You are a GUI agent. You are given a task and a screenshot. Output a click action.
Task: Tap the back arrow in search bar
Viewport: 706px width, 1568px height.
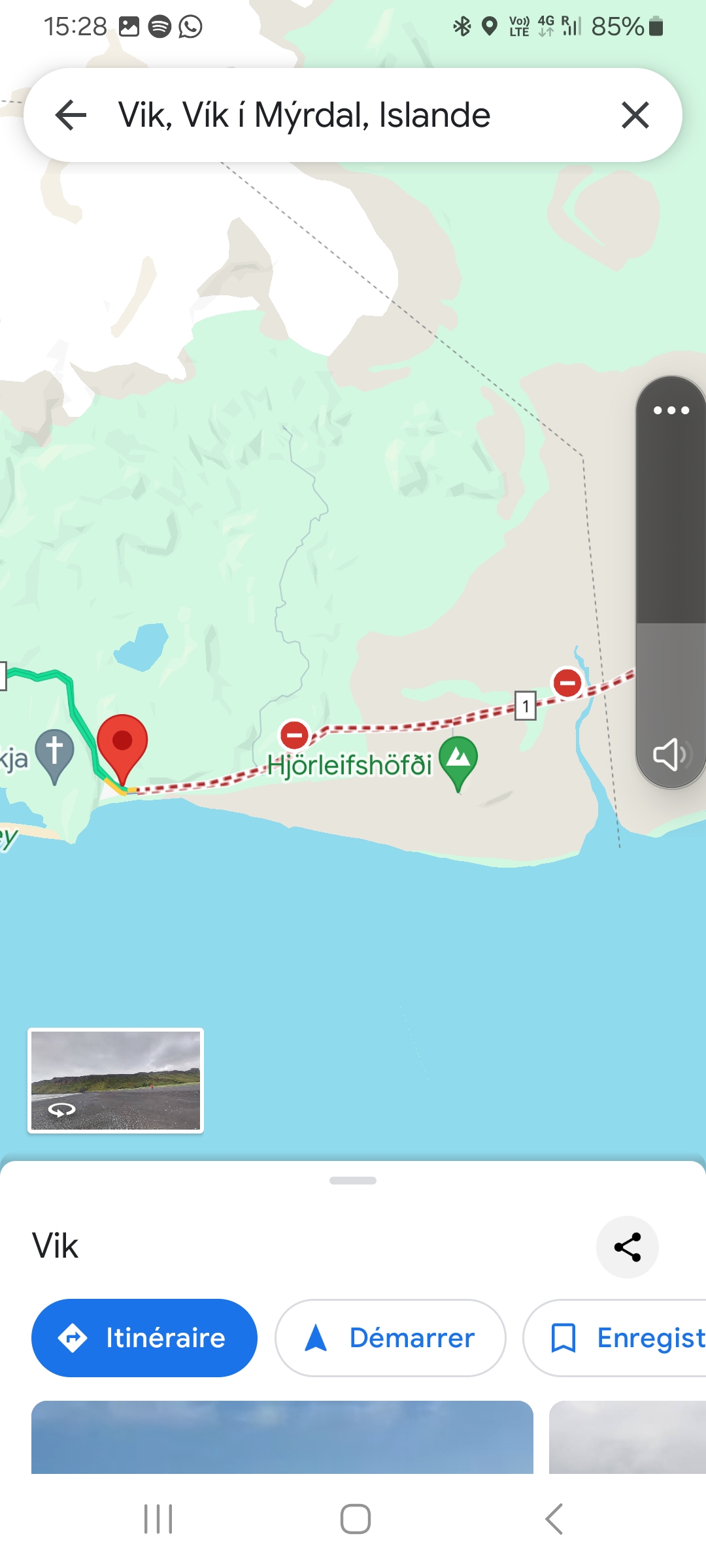(71, 116)
